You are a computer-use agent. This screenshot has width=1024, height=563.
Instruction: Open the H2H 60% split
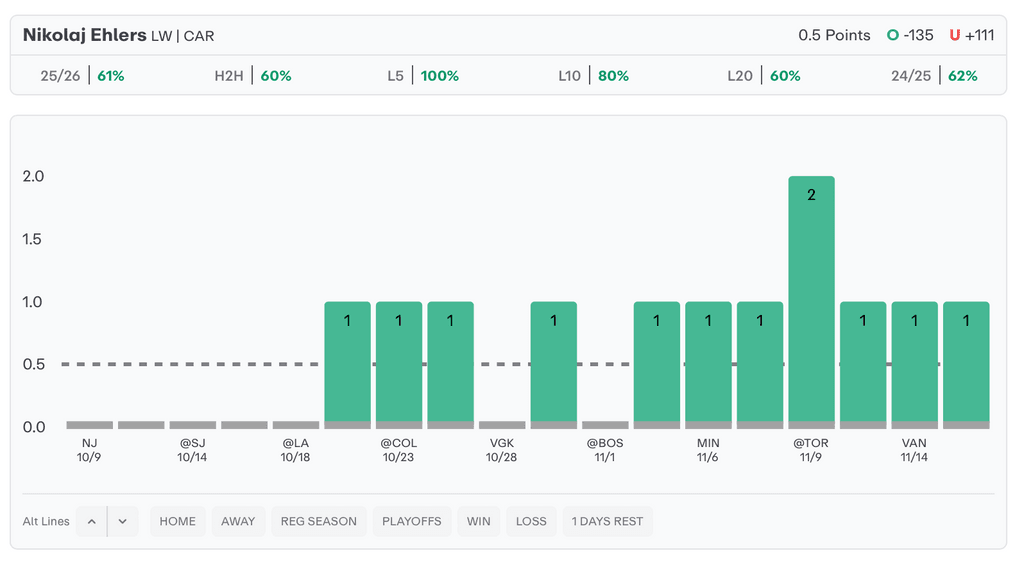coord(253,75)
